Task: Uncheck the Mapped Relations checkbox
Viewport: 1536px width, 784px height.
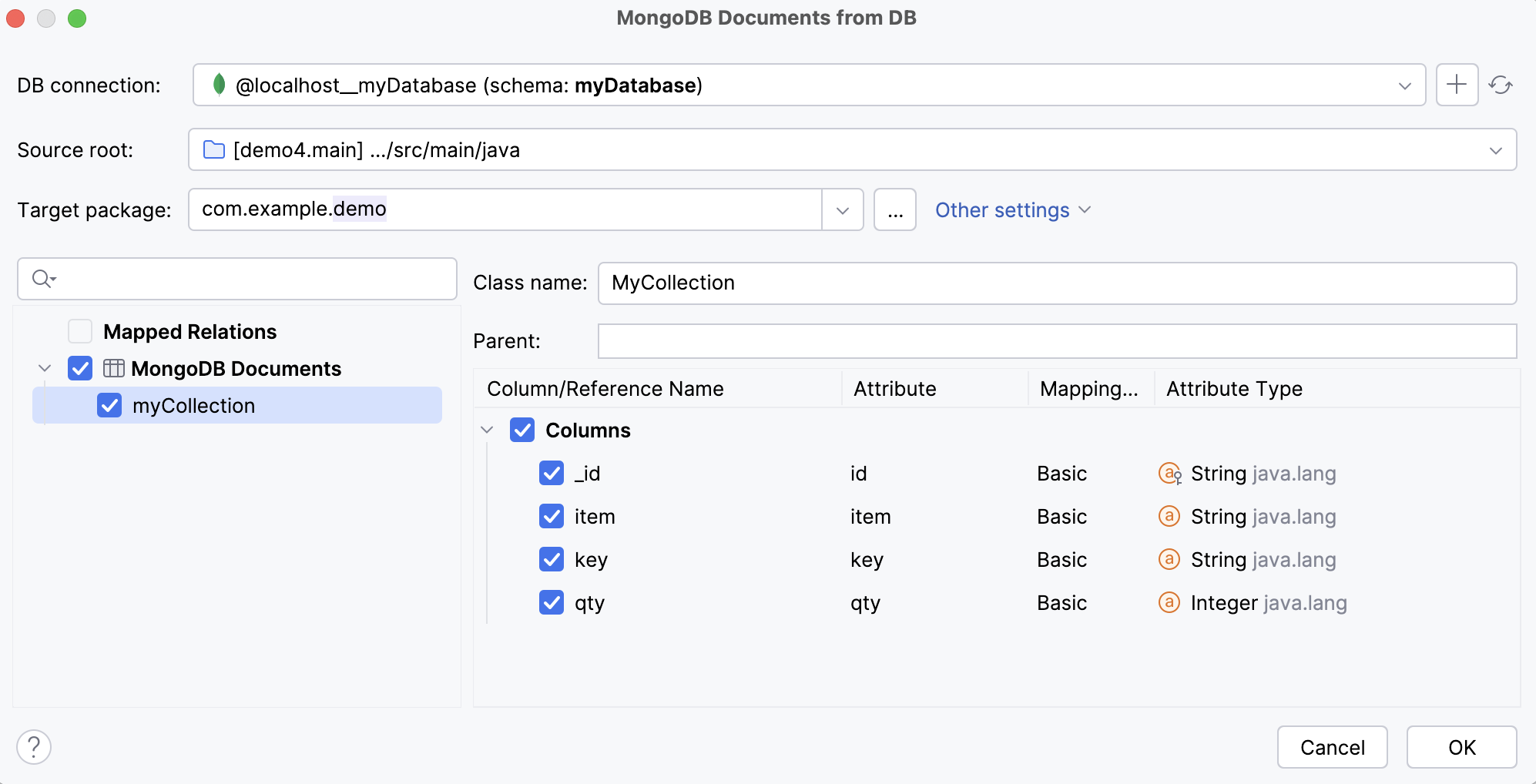Action: coord(79,331)
